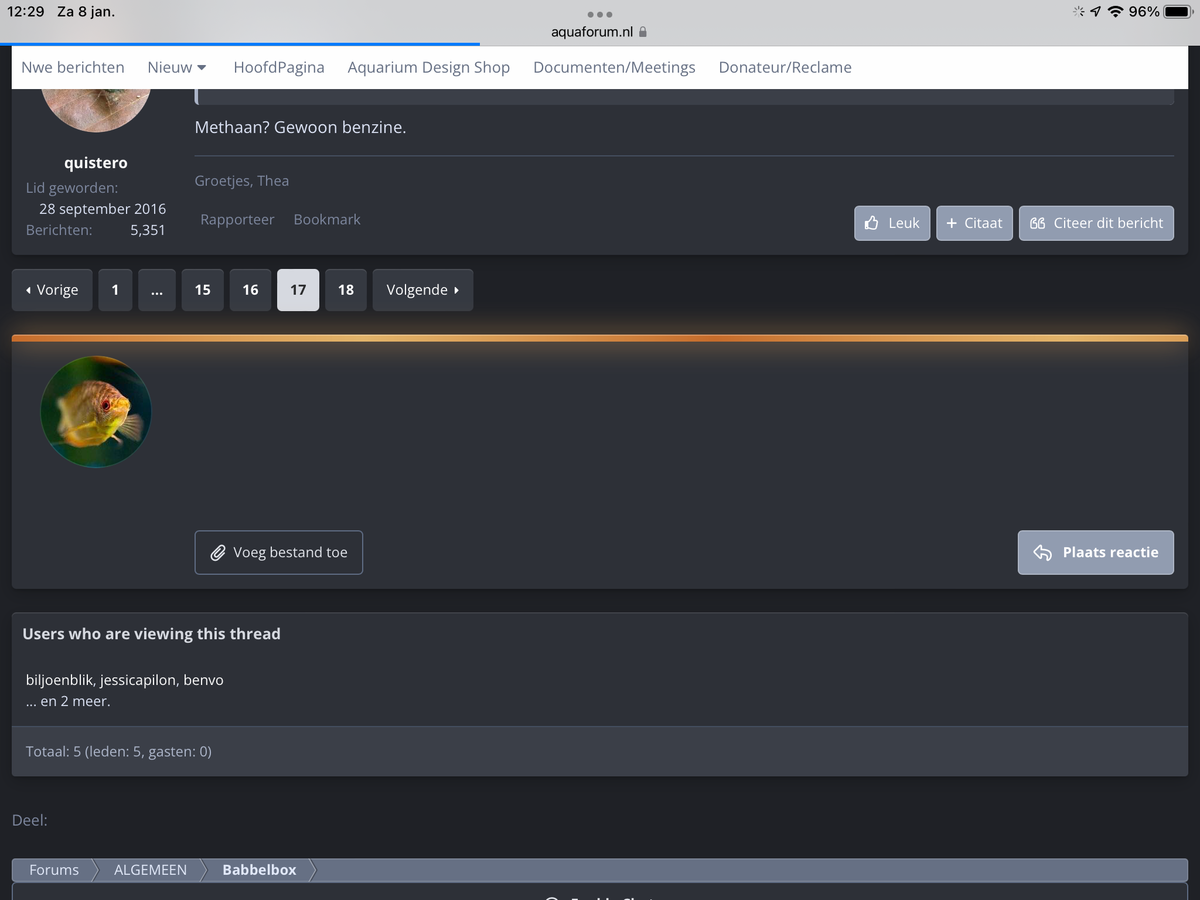Submit reply using Plaats reactie
1200x900 pixels.
pyautogui.click(x=1095, y=552)
